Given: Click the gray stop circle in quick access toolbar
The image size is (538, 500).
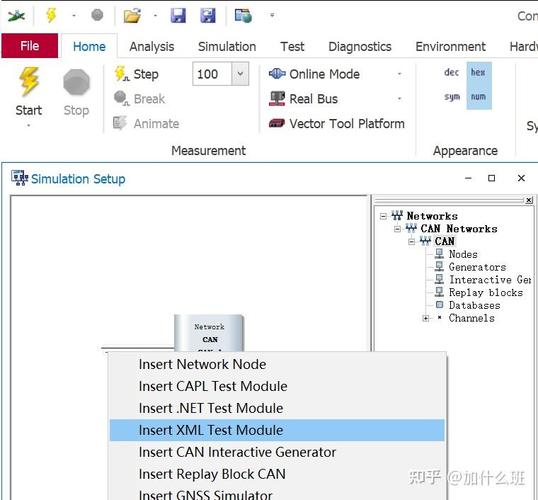Looking at the screenshot, I should [97, 15].
